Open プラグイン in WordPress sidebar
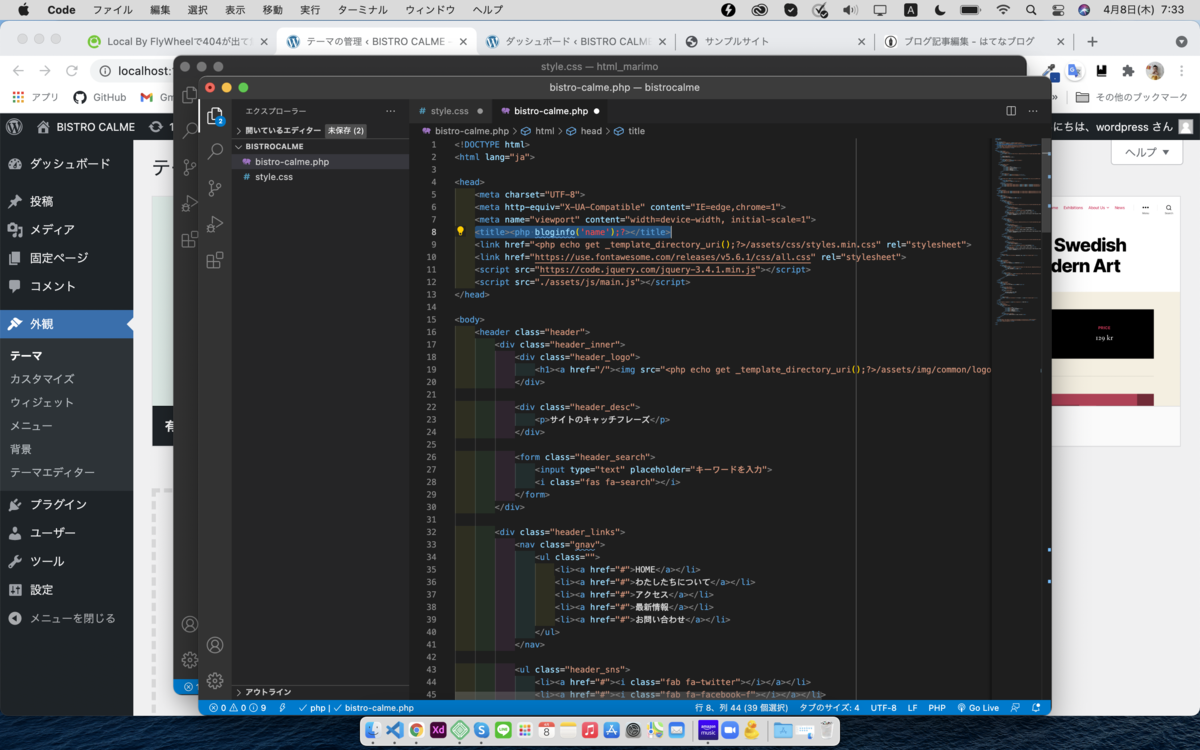The height and width of the screenshot is (750, 1200). click(66, 504)
